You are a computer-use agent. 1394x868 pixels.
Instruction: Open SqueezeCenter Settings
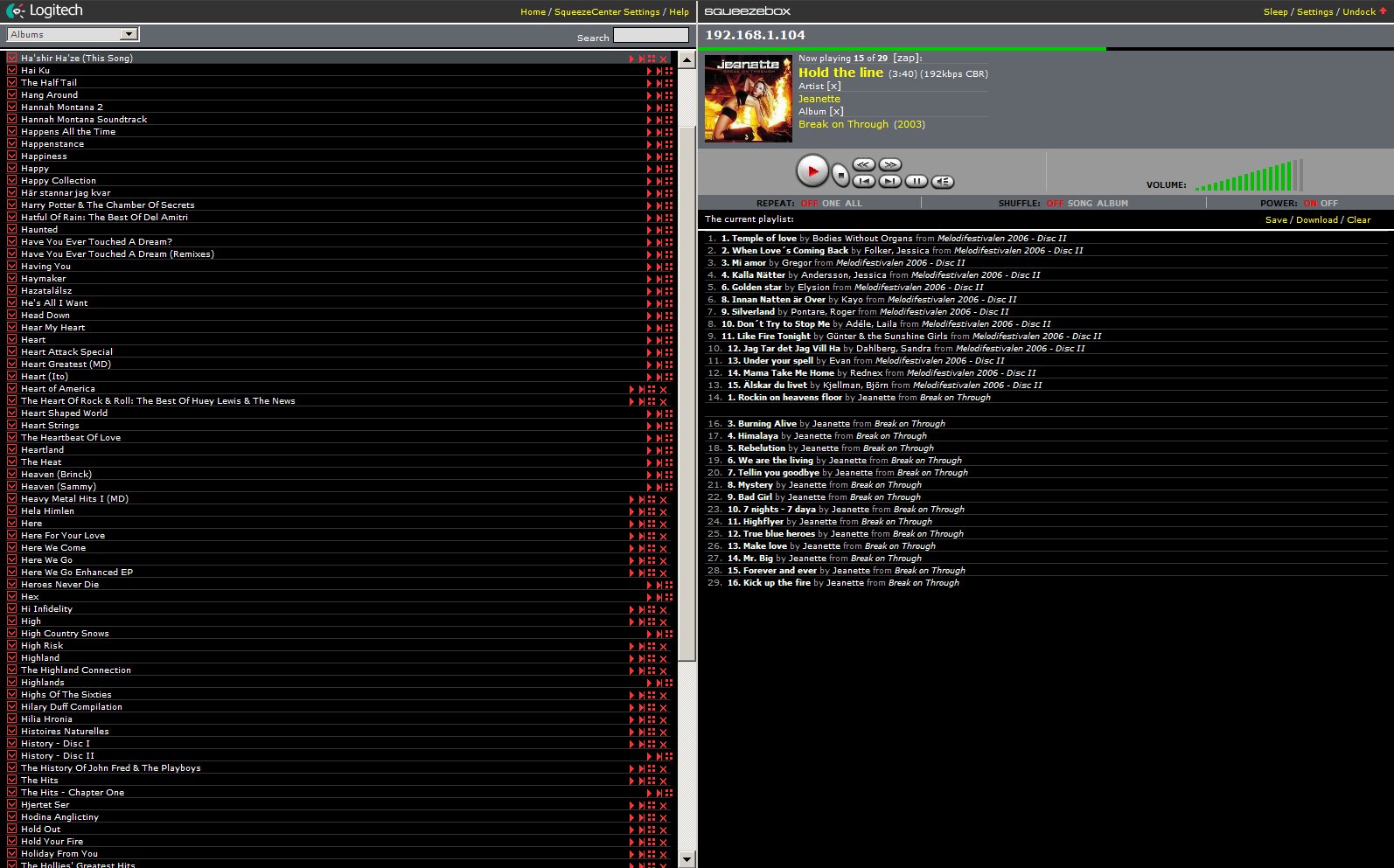coord(607,12)
